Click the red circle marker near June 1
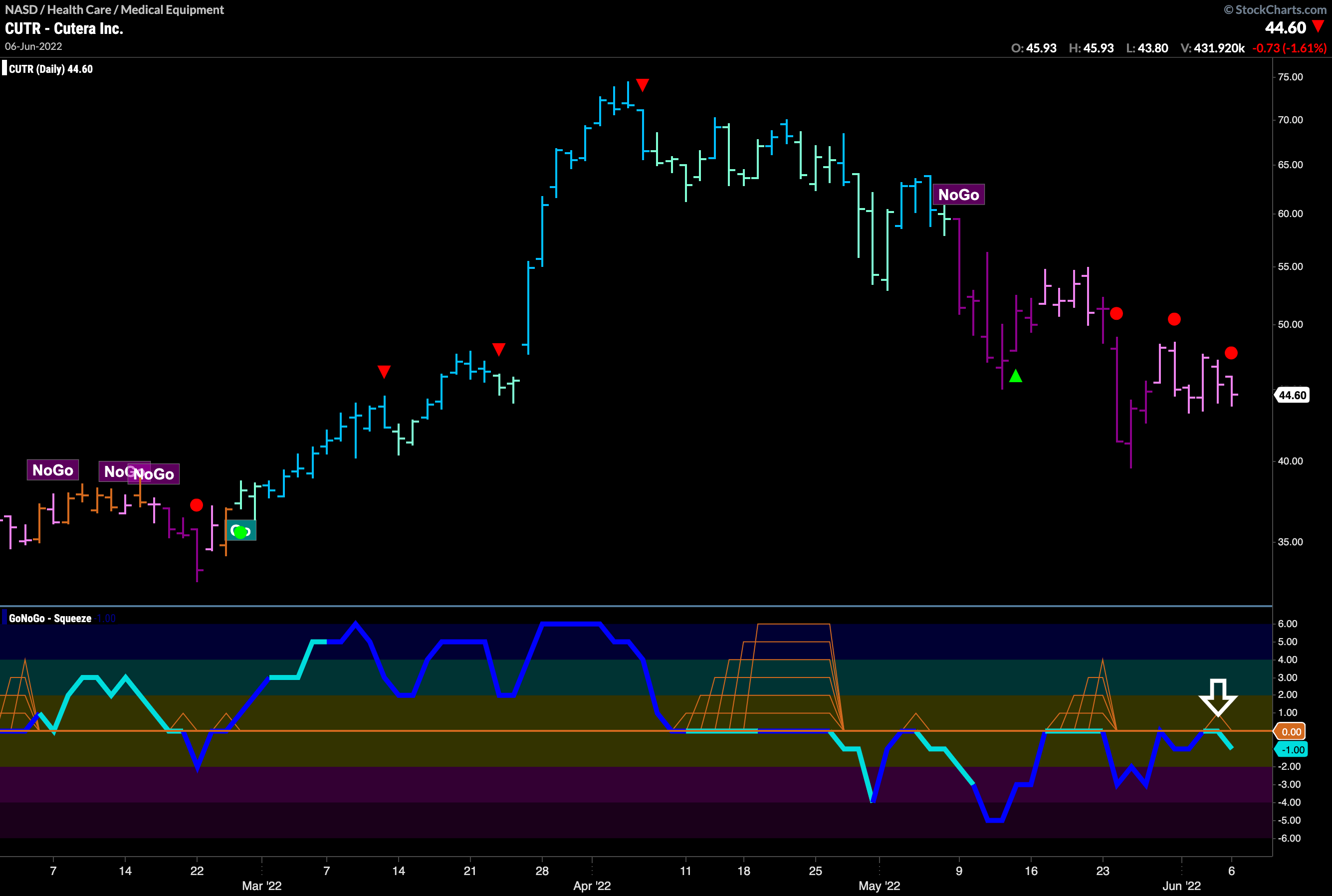This screenshot has height=896, width=1332. tap(1174, 319)
